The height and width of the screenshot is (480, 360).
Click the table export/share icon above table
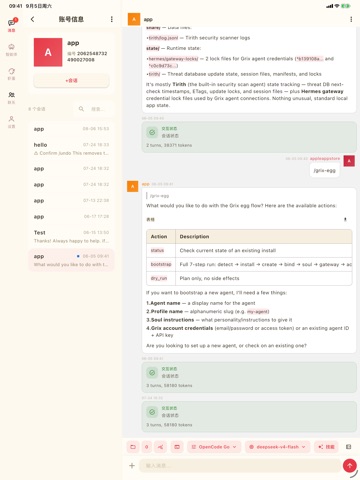coord(345,219)
